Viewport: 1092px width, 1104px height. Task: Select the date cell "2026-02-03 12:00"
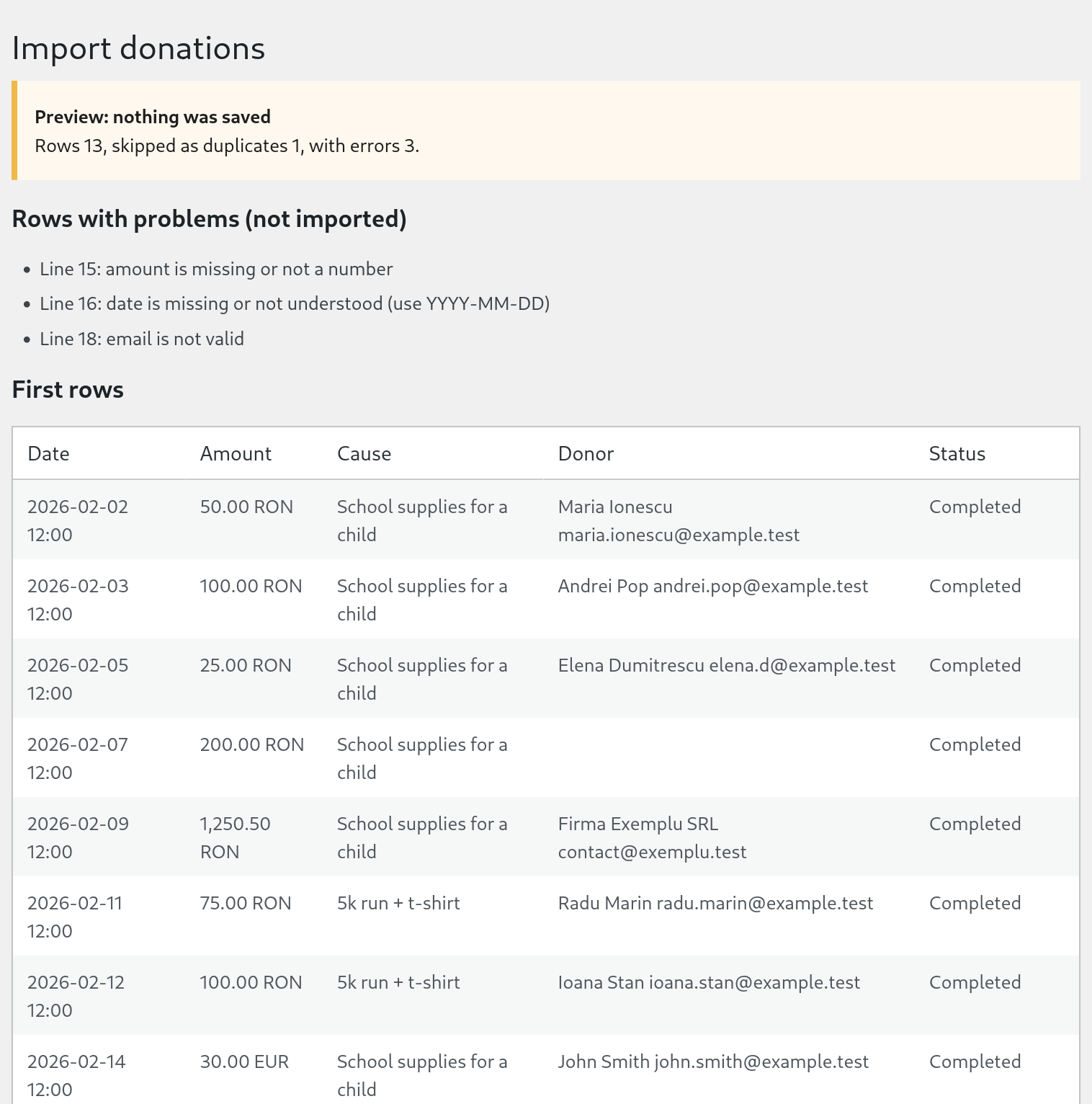pyautogui.click(x=99, y=600)
